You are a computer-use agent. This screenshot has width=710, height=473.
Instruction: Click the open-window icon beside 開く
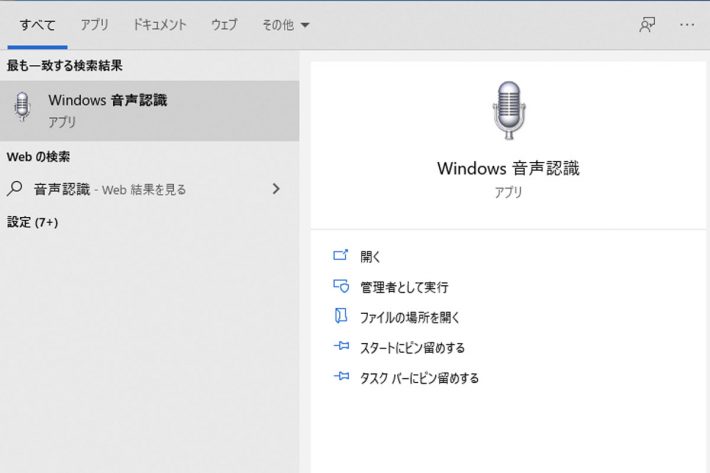coord(341,255)
